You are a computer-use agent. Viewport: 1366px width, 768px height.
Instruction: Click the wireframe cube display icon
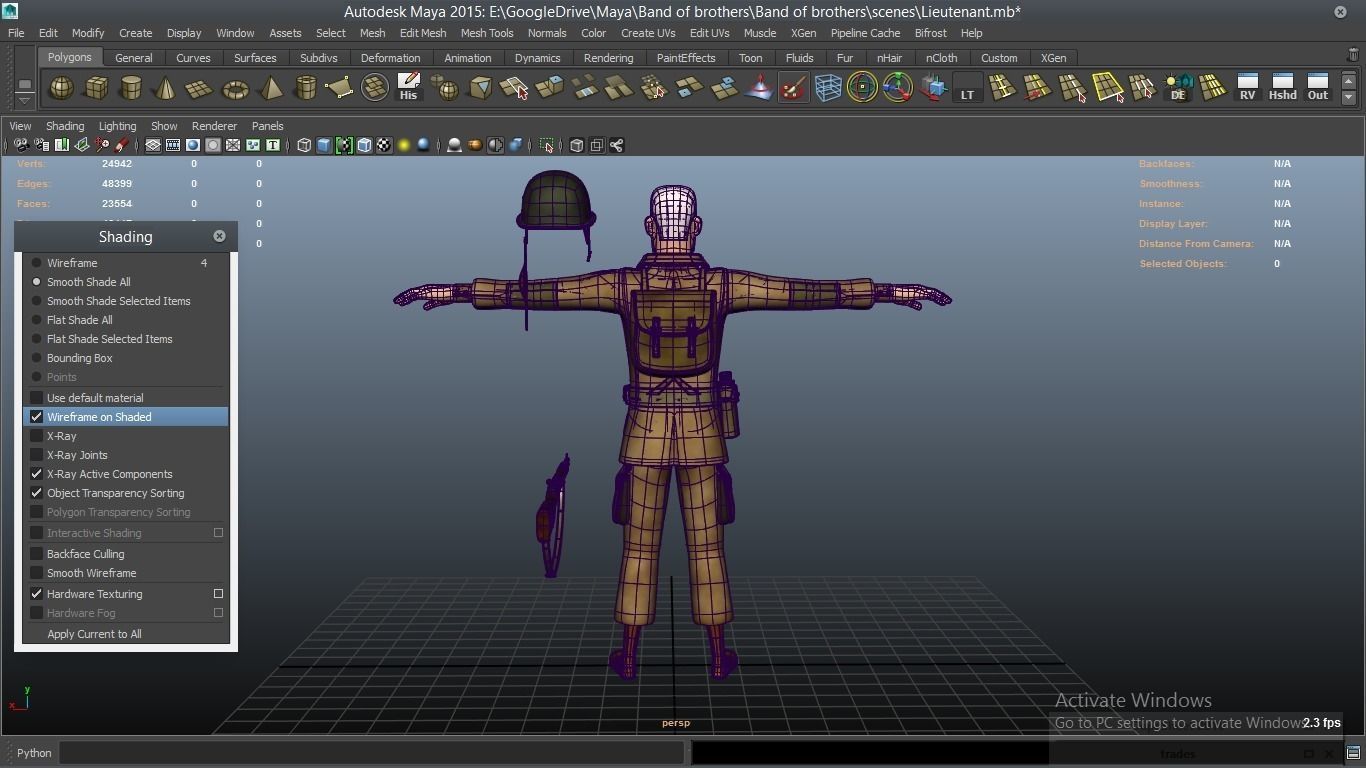pos(304,146)
